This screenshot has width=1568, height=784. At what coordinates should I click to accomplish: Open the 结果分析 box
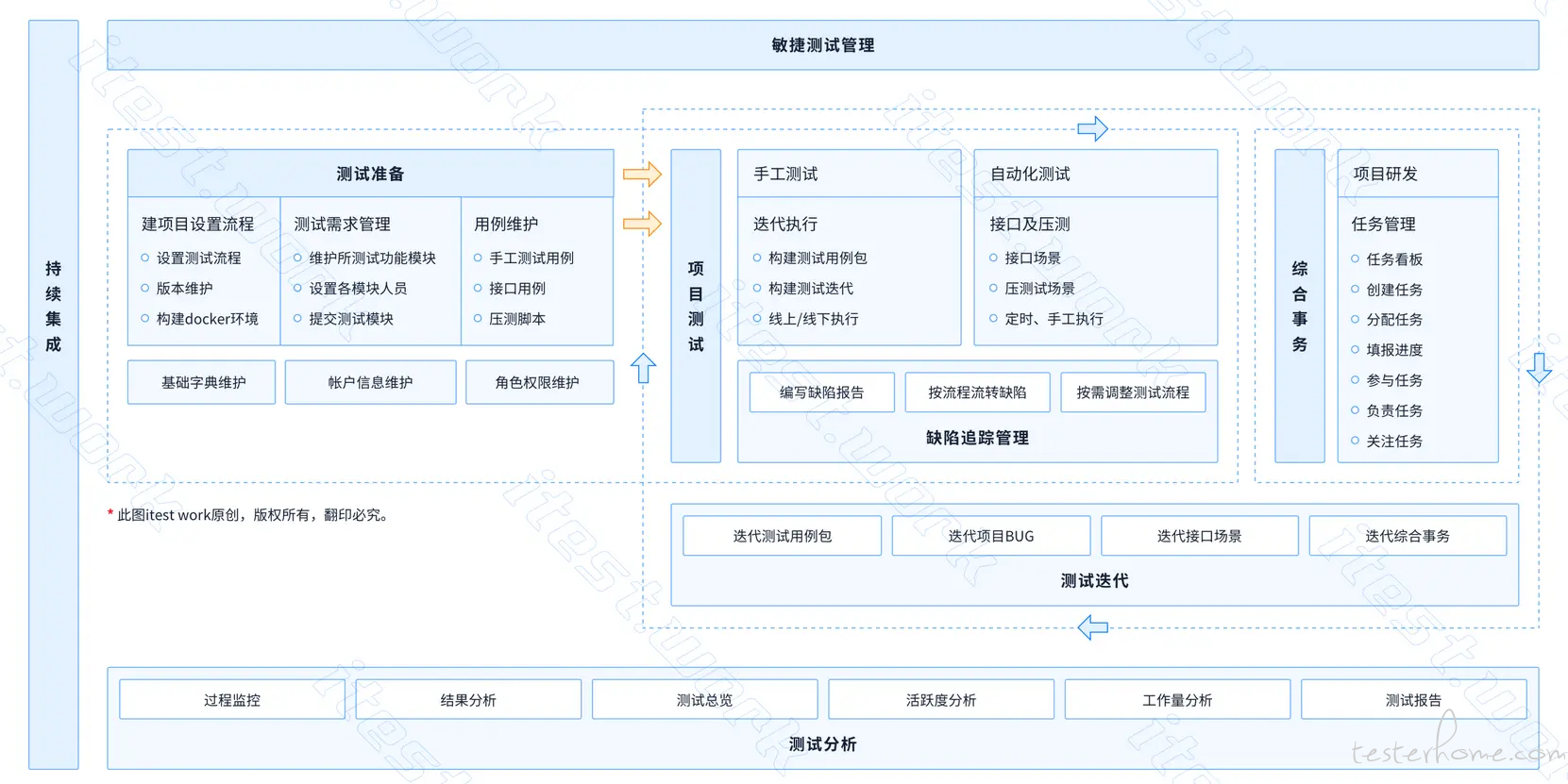click(x=468, y=700)
